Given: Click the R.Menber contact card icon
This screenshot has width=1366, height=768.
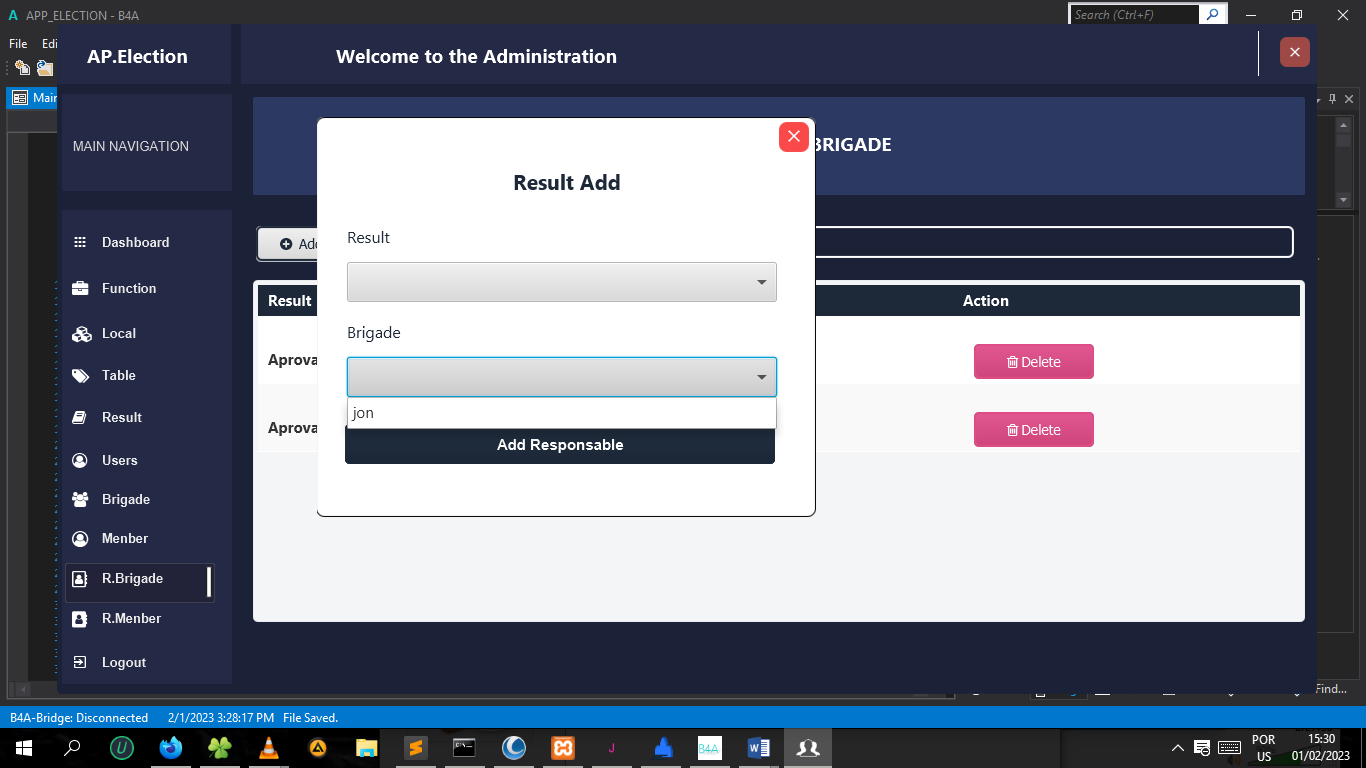Looking at the screenshot, I should (80, 619).
